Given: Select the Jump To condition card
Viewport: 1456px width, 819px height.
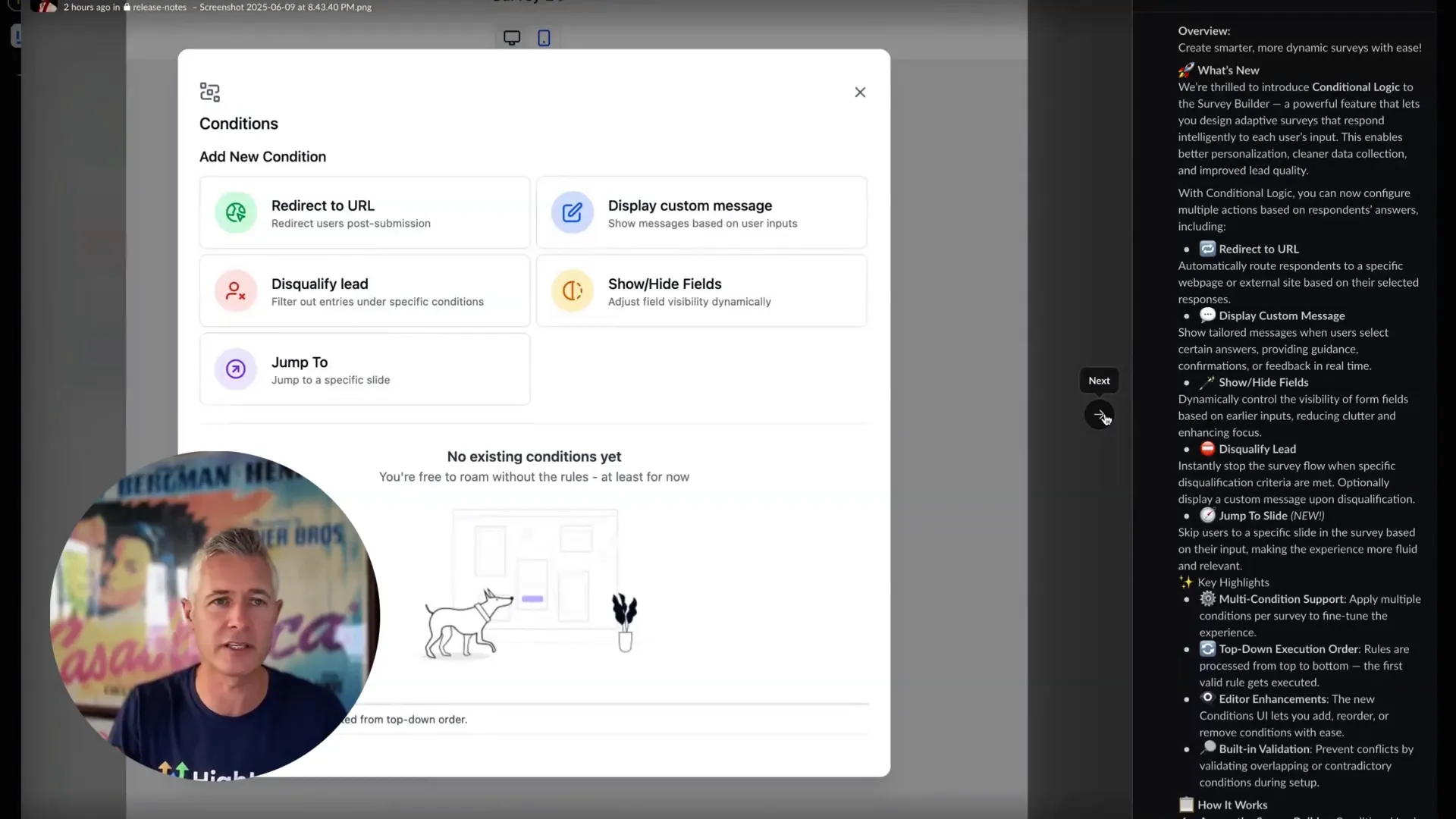Looking at the screenshot, I should pos(365,369).
